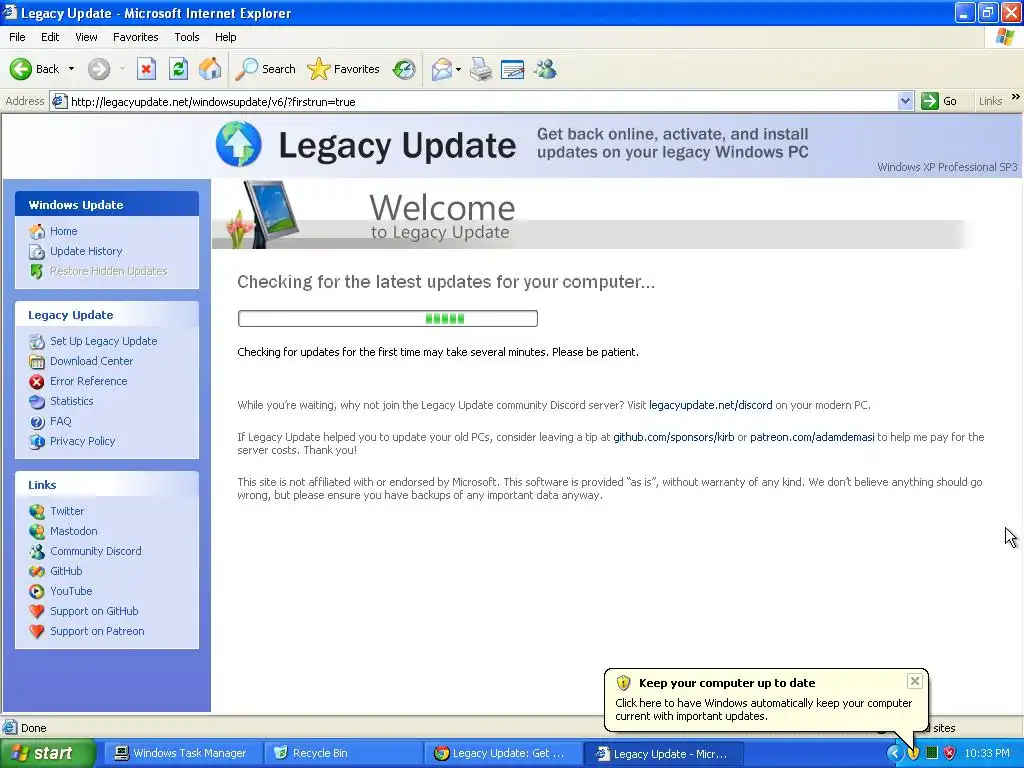Open the History clock toolbar icon

click(x=404, y=69)
